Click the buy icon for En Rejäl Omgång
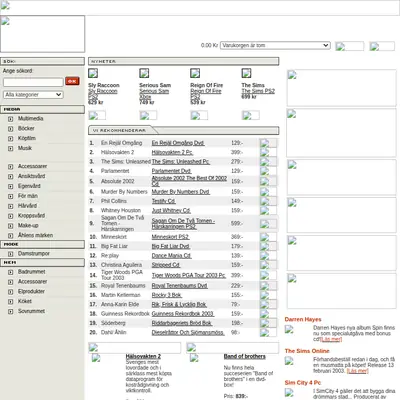The width and height of the screenshot is (400, 400). pyautogui.click(x=268, y=143)
